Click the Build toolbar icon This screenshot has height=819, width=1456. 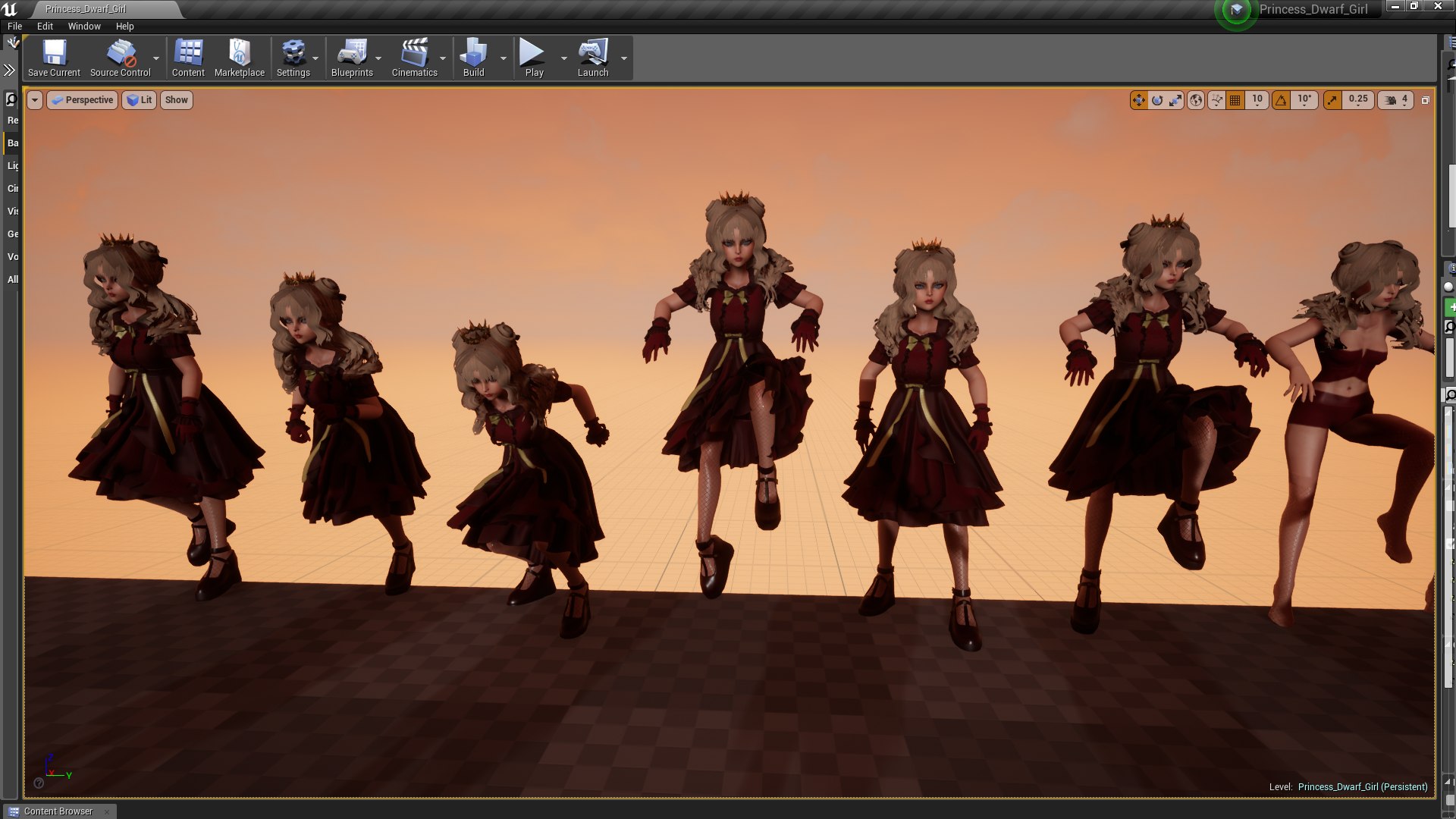coord(473,58)
